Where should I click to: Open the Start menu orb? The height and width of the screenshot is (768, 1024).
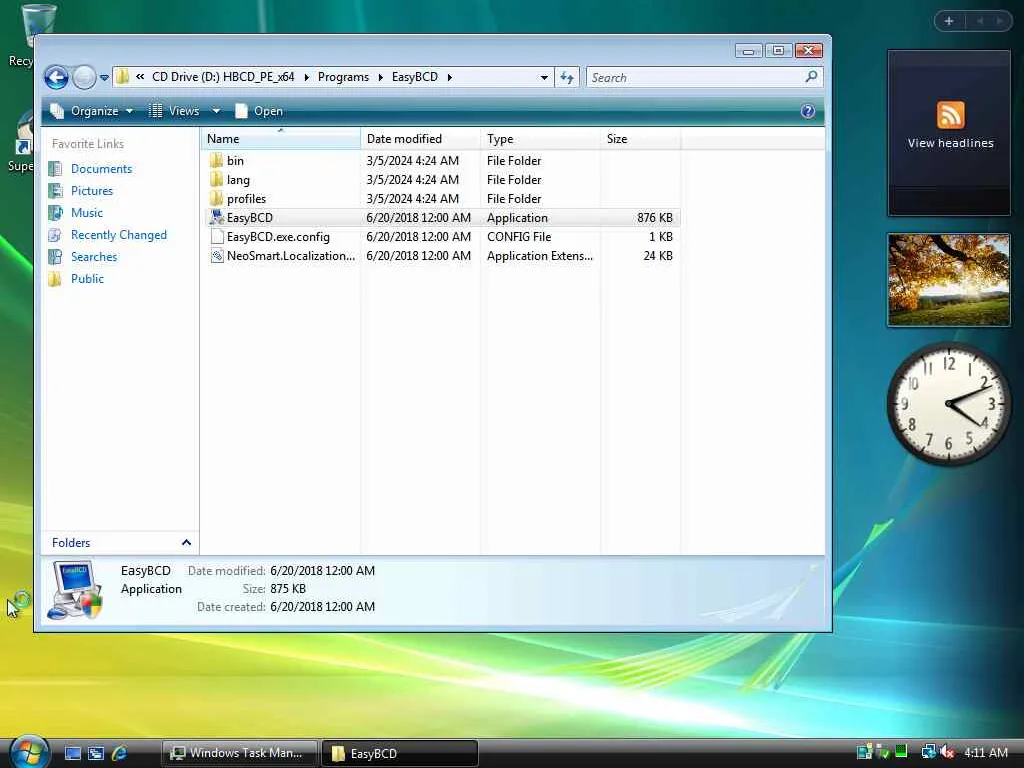pos(29,752)
